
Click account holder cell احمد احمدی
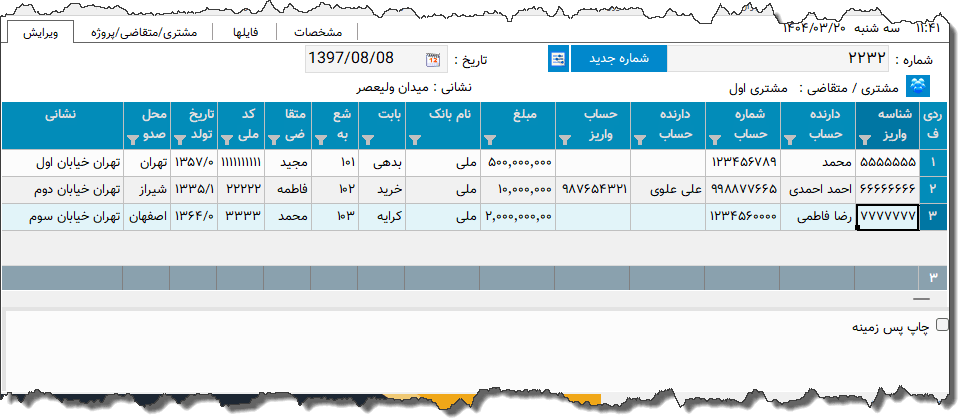(819, 189)
